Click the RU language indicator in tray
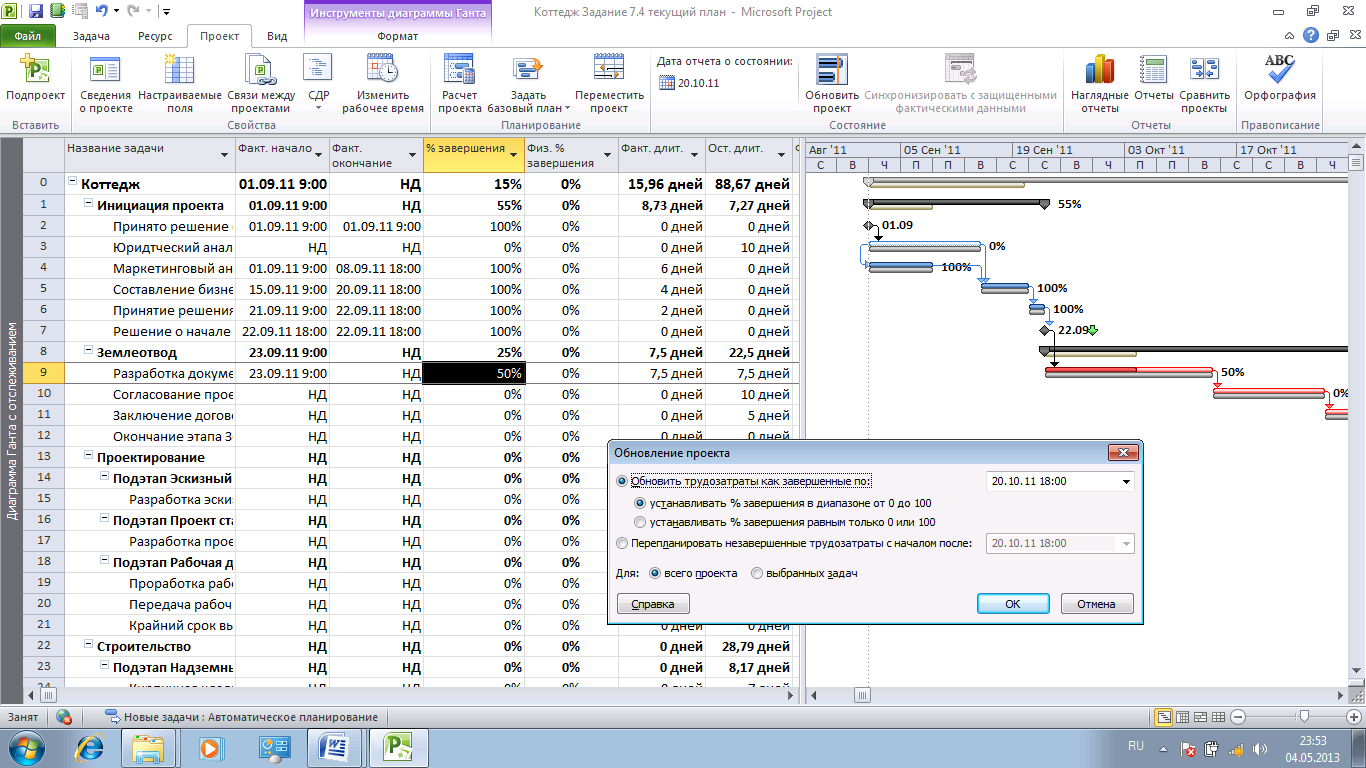The height and width of the screenshot is (768, 1366). point(1135,746)
